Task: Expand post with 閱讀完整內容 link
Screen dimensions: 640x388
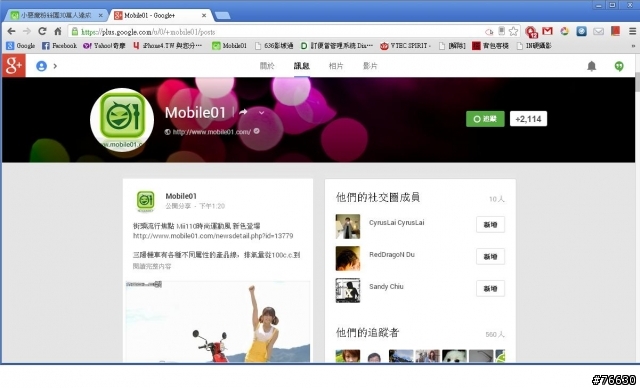Action: [x=152, y=266]
